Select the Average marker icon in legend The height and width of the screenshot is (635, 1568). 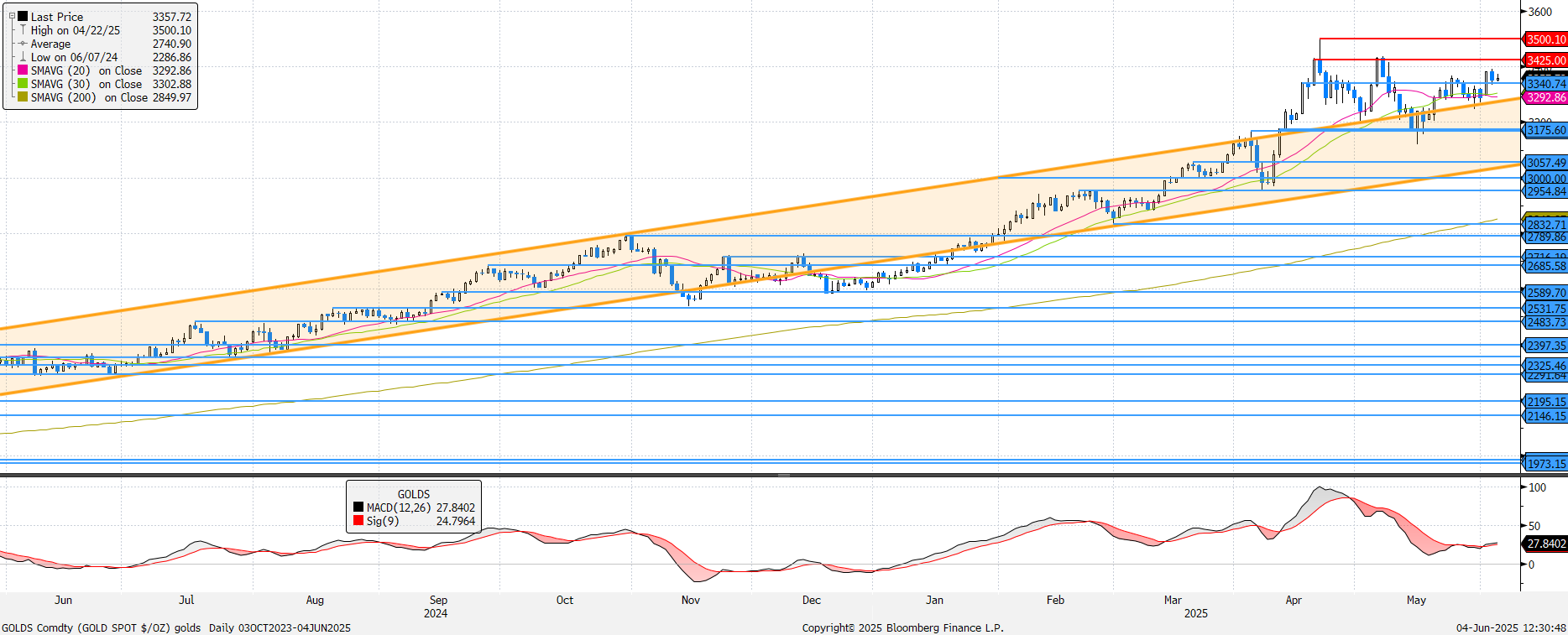[x=23, y=44]
